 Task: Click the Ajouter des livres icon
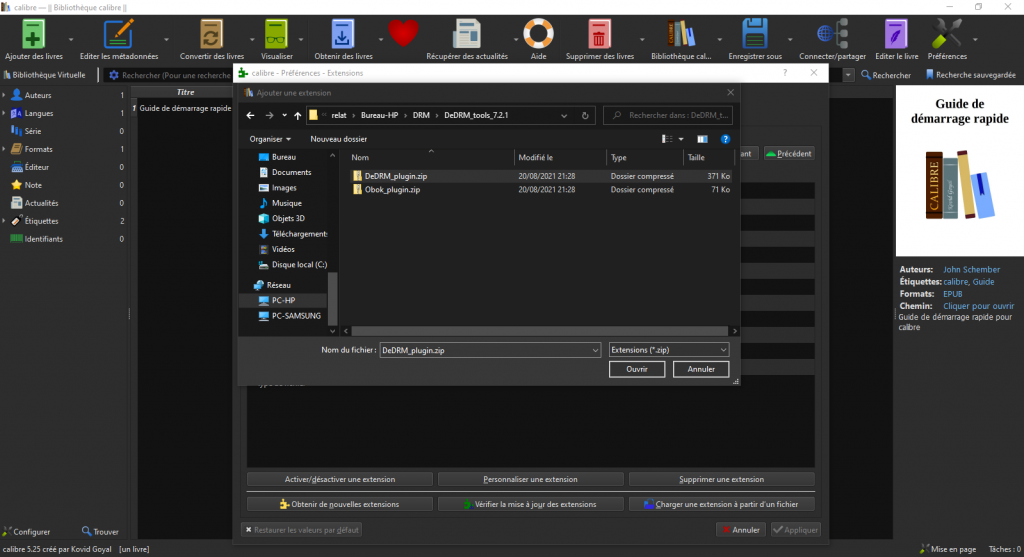point(33,34)
